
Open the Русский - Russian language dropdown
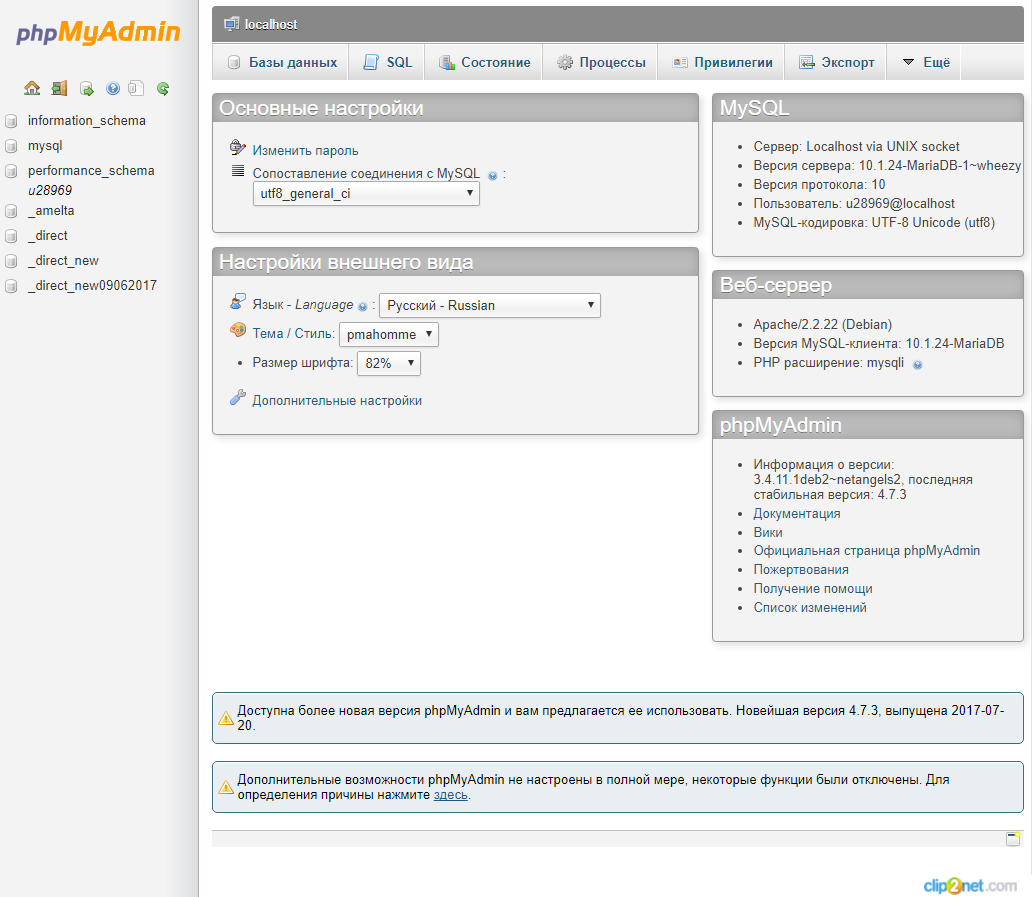point(490,305)
